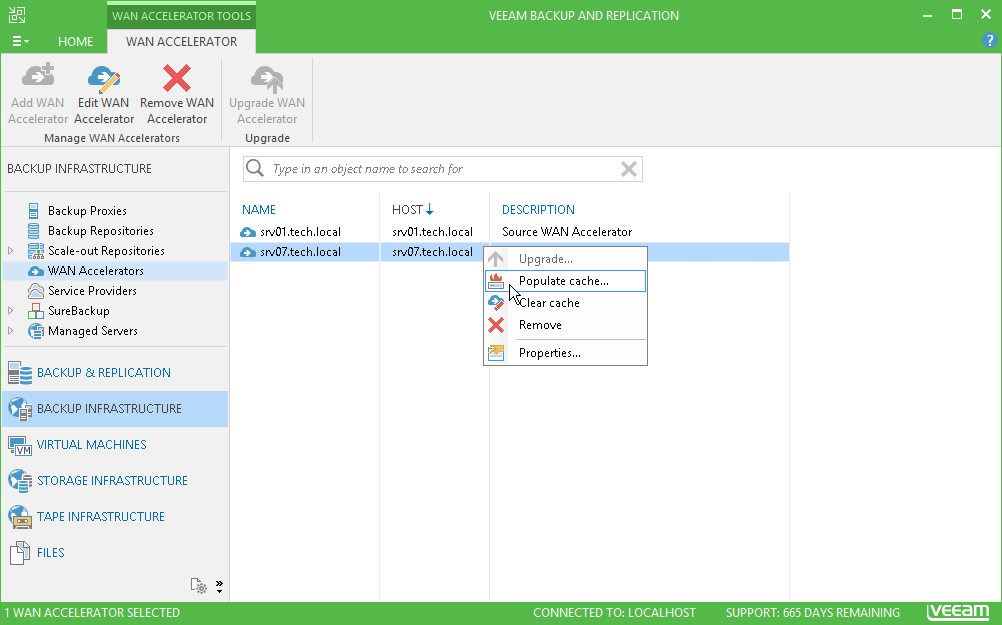
Task: Click in the object name search field
Action: coord(442,169)
